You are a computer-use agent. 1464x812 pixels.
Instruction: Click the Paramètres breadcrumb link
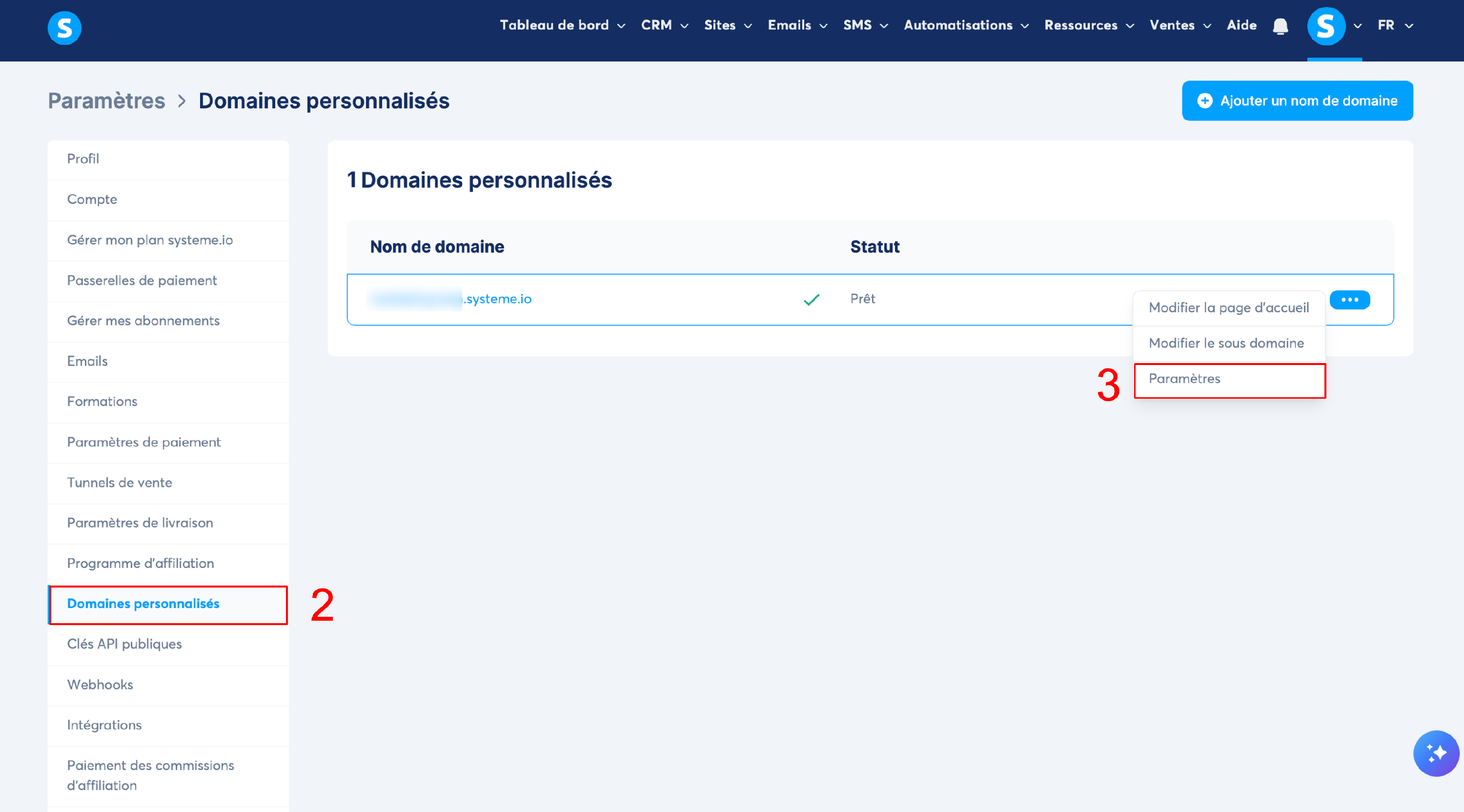point(106,101)
